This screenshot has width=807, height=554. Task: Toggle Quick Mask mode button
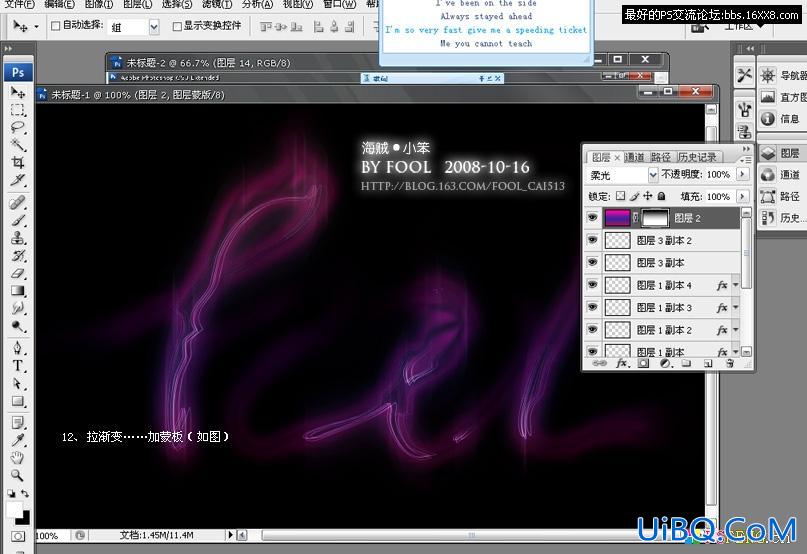tap(18, 536)
